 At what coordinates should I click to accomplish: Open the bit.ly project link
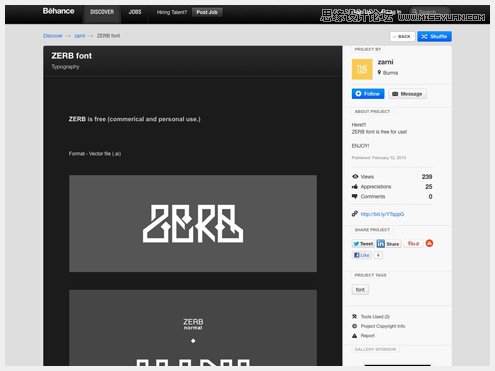tap(382, 214)
